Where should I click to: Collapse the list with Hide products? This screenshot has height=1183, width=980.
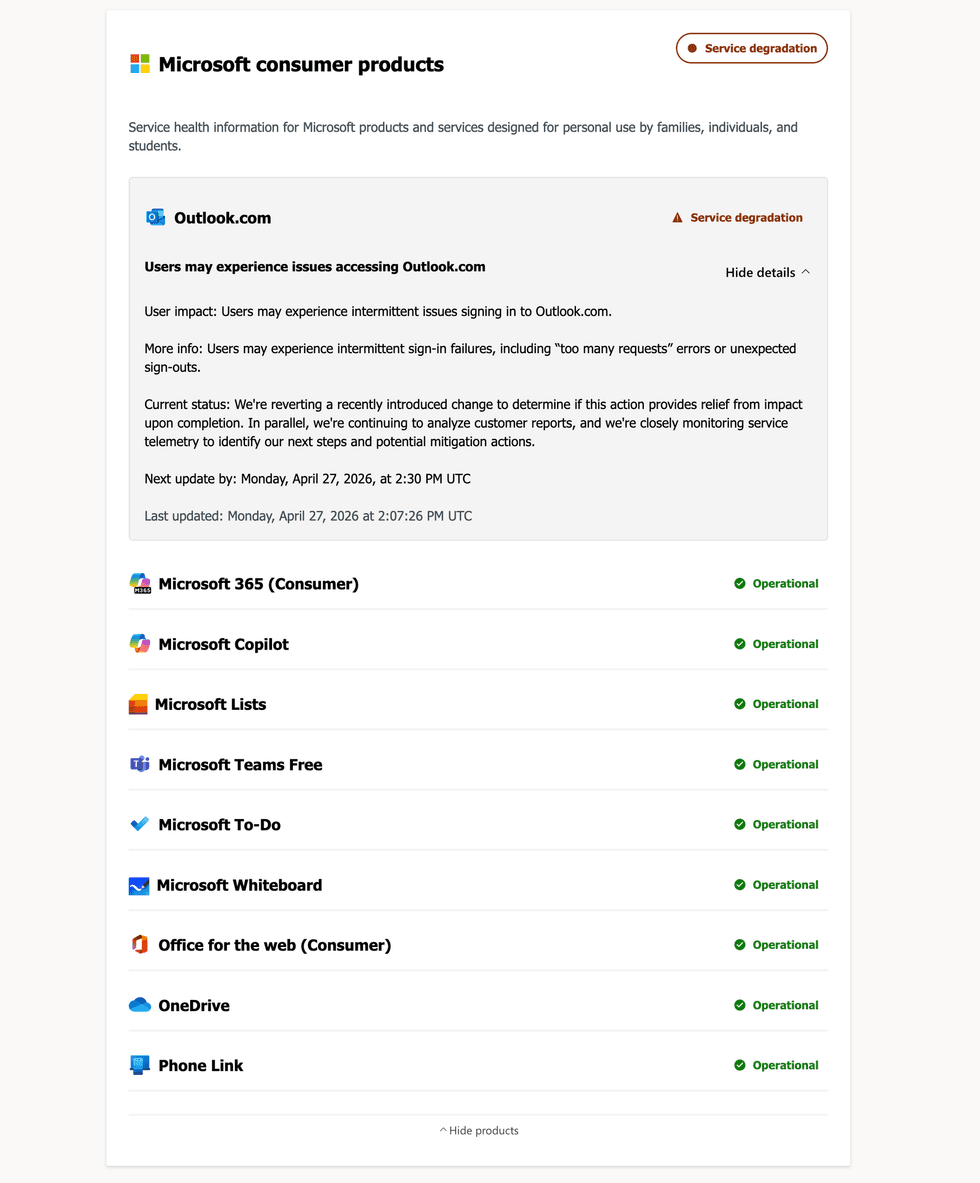(479, 1131)
